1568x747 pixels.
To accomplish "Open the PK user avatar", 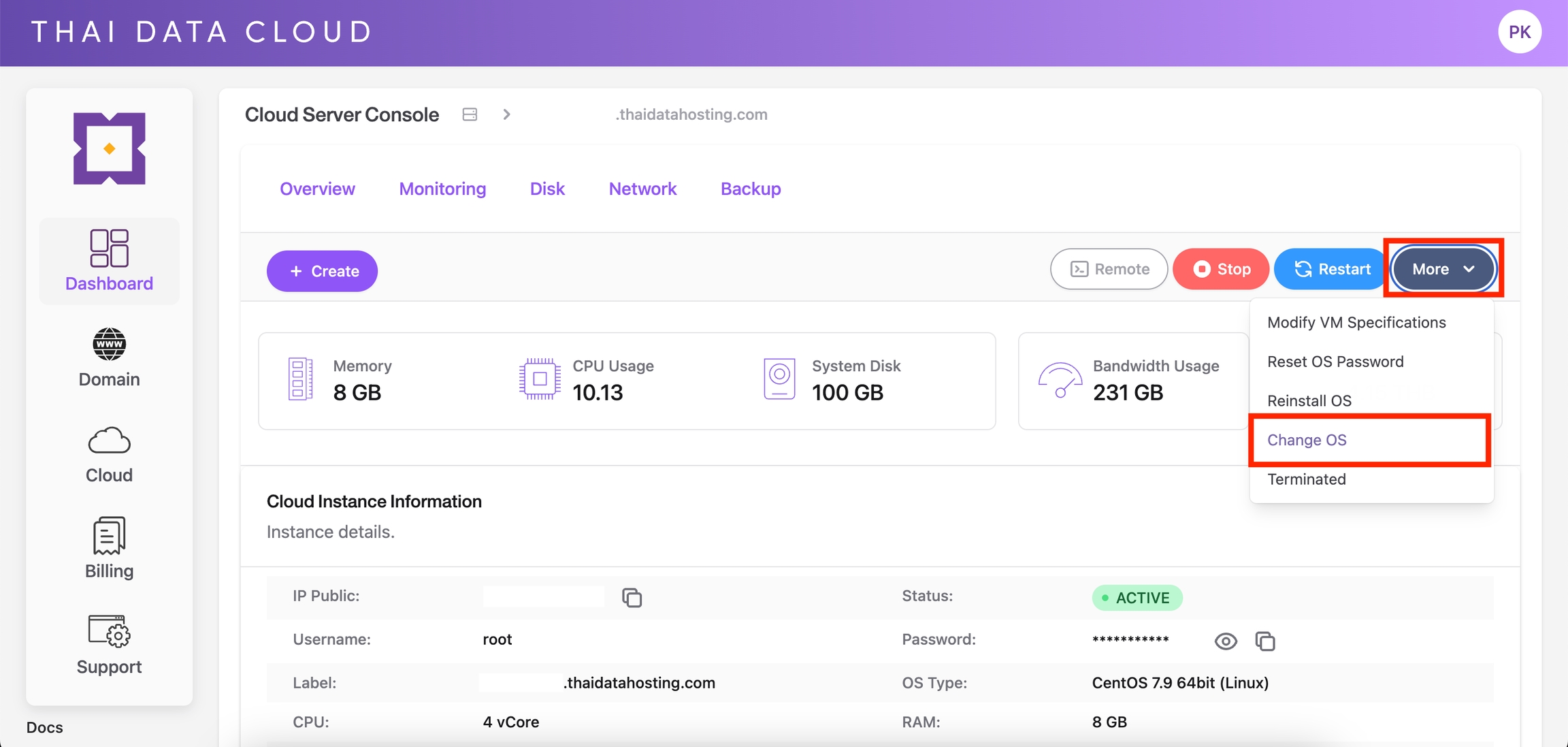I will pyautogui.click(x=1519, y=32).
